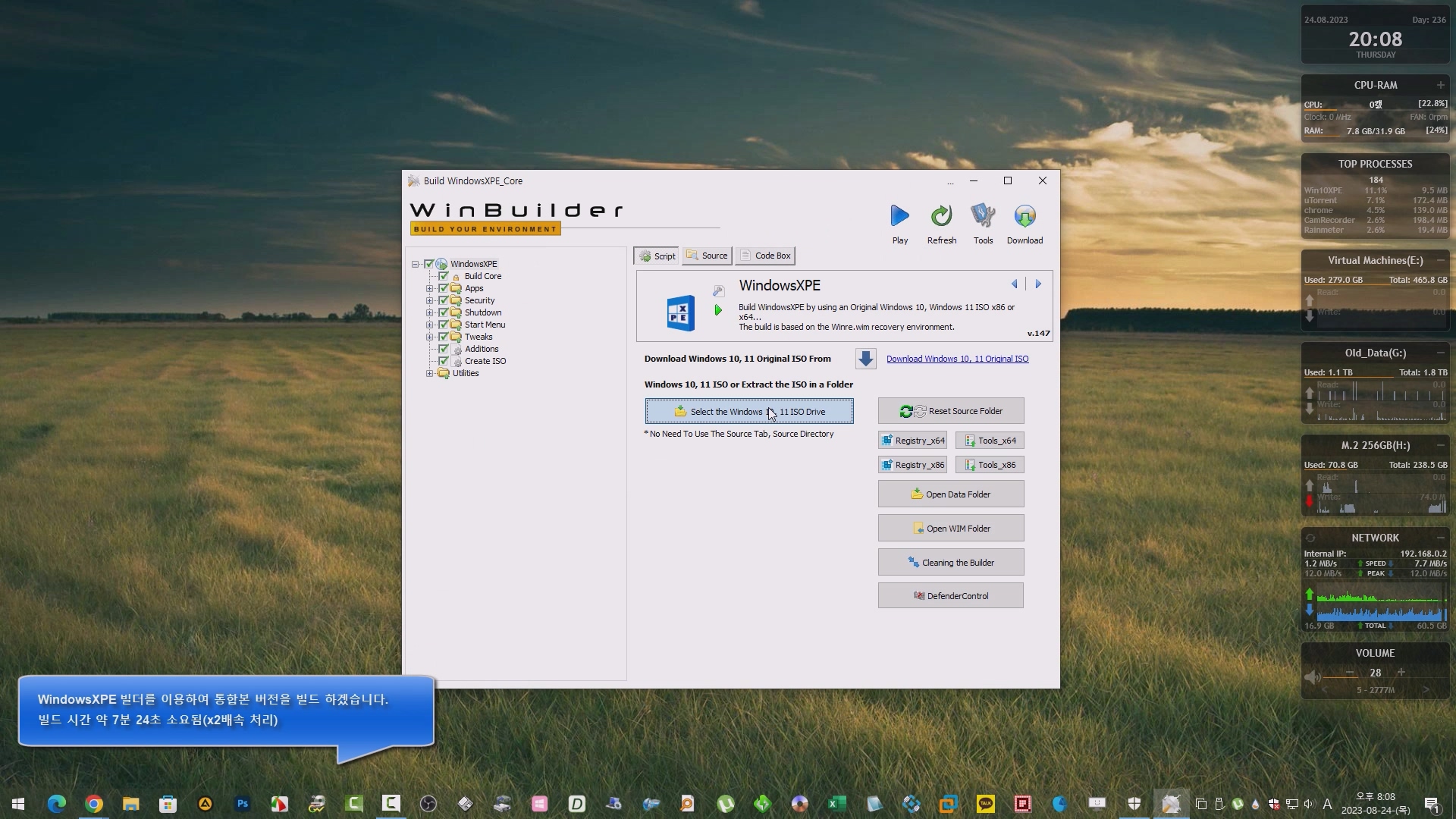
Task: Toggle the Additions checkbox
Action: pyautogui.click(x=443, y=349)
